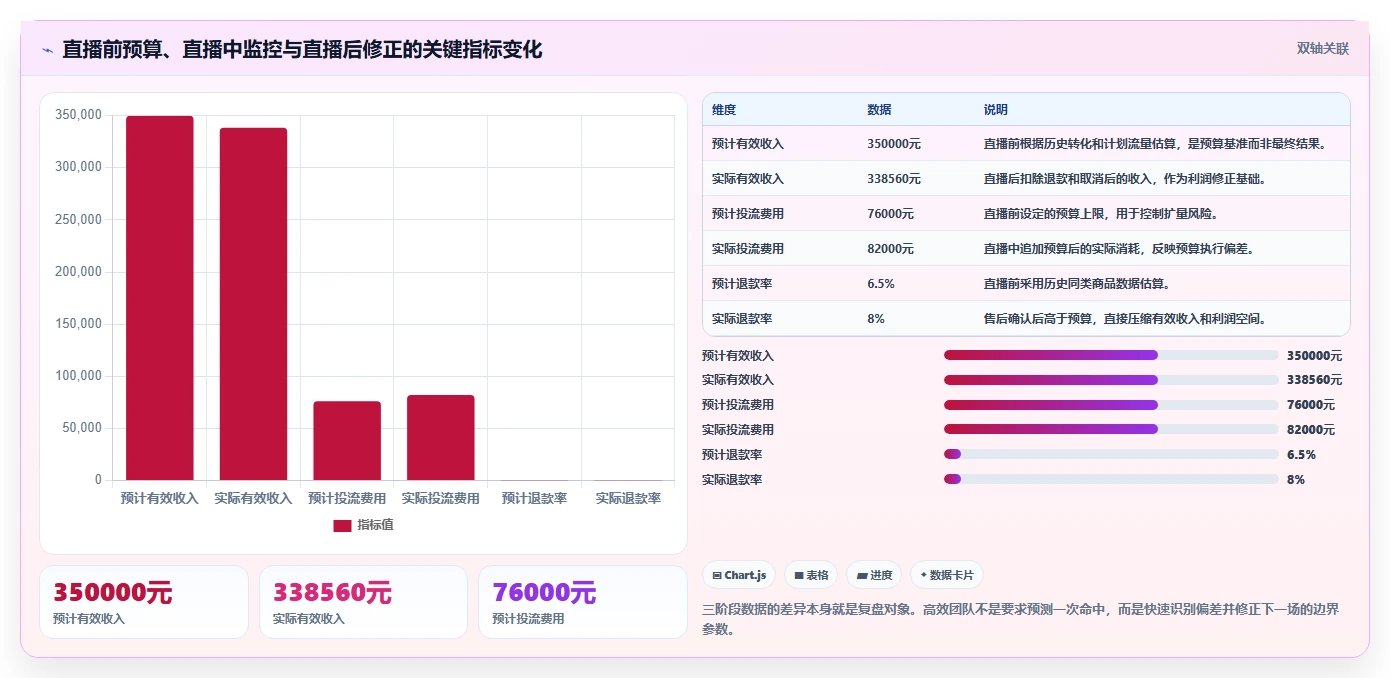This screenshot has width=1390, height=678.
Task: Click the 预计有效收入 chart bar
Action: point(160,298)
